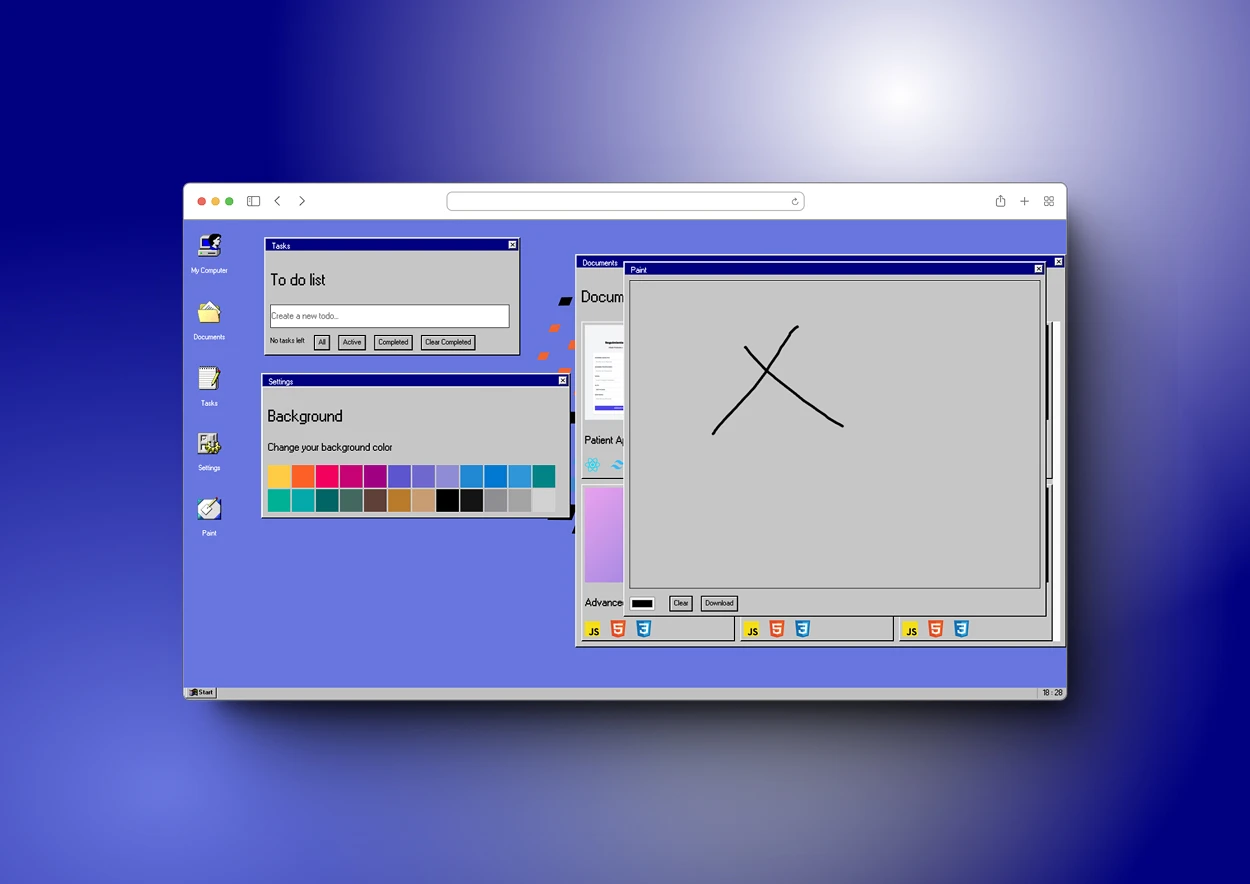Toggle the Completed tasks filter

coord(392,342)
